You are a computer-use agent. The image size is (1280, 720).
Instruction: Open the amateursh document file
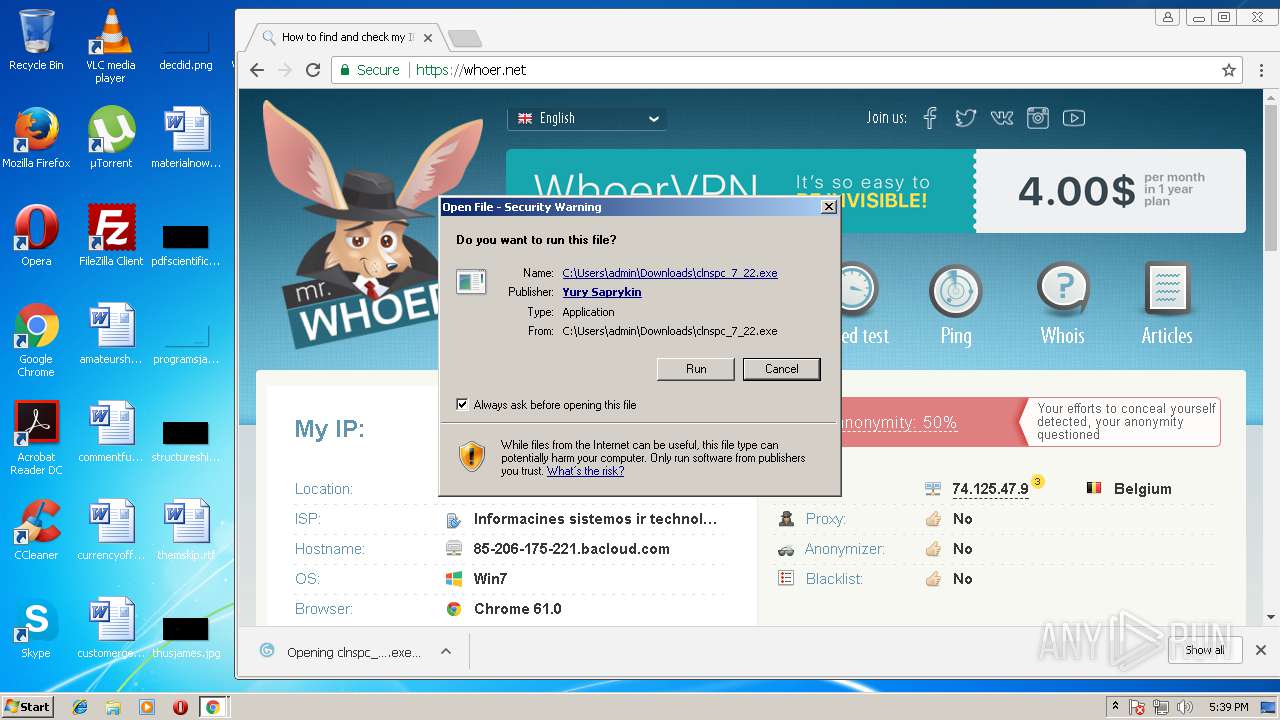tap(111, 333)
